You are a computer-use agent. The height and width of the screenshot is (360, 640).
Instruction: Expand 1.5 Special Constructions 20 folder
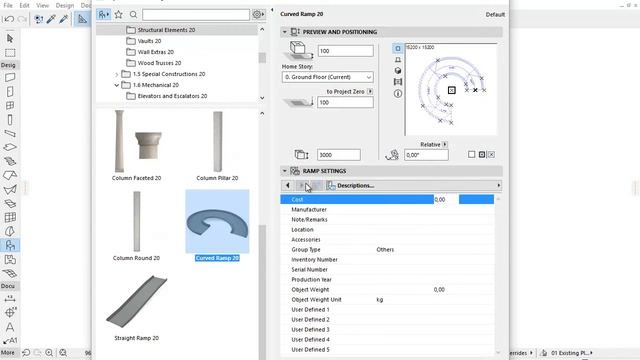coord(117,74)
